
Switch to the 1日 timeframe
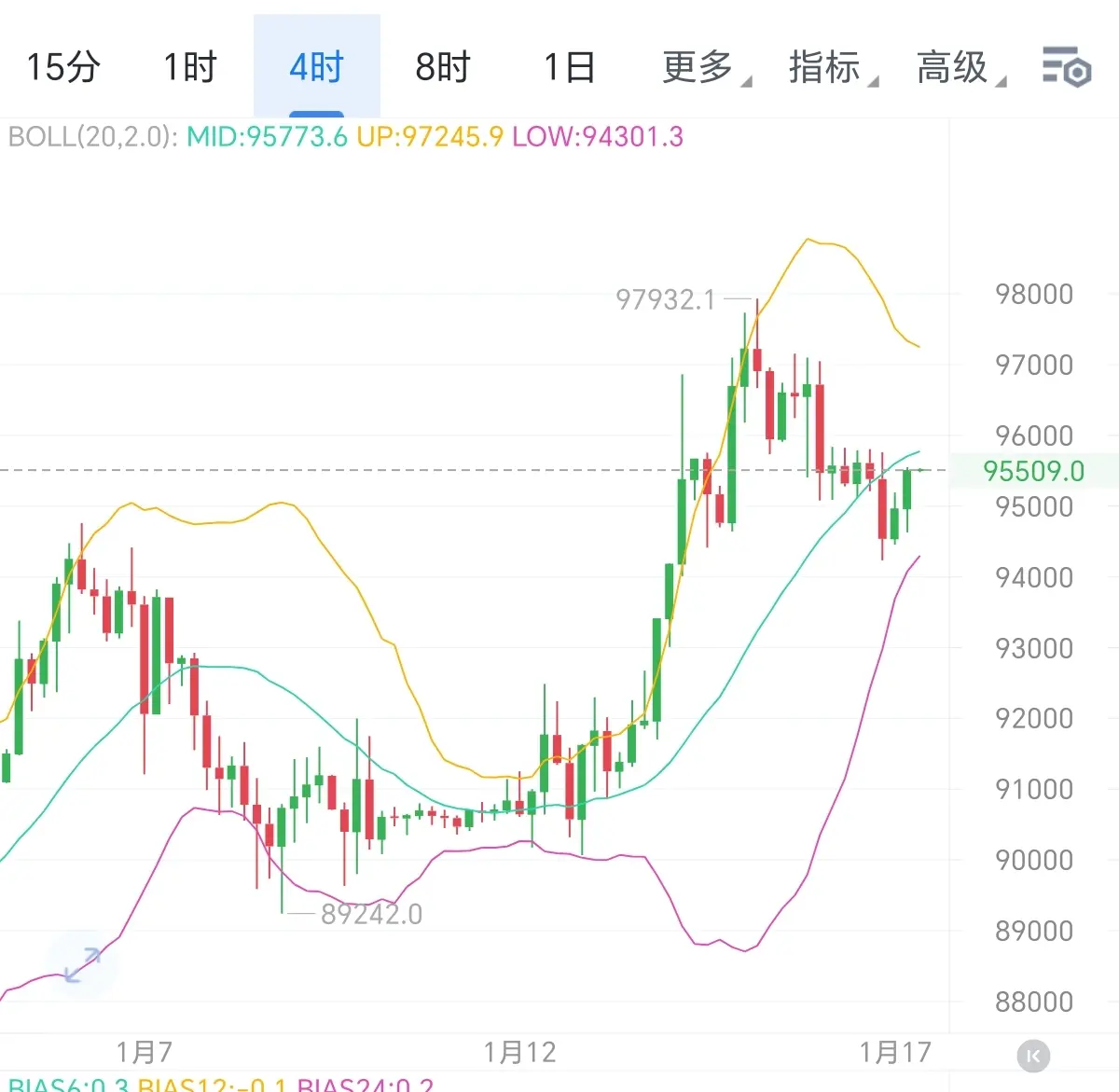click(569, 67)
